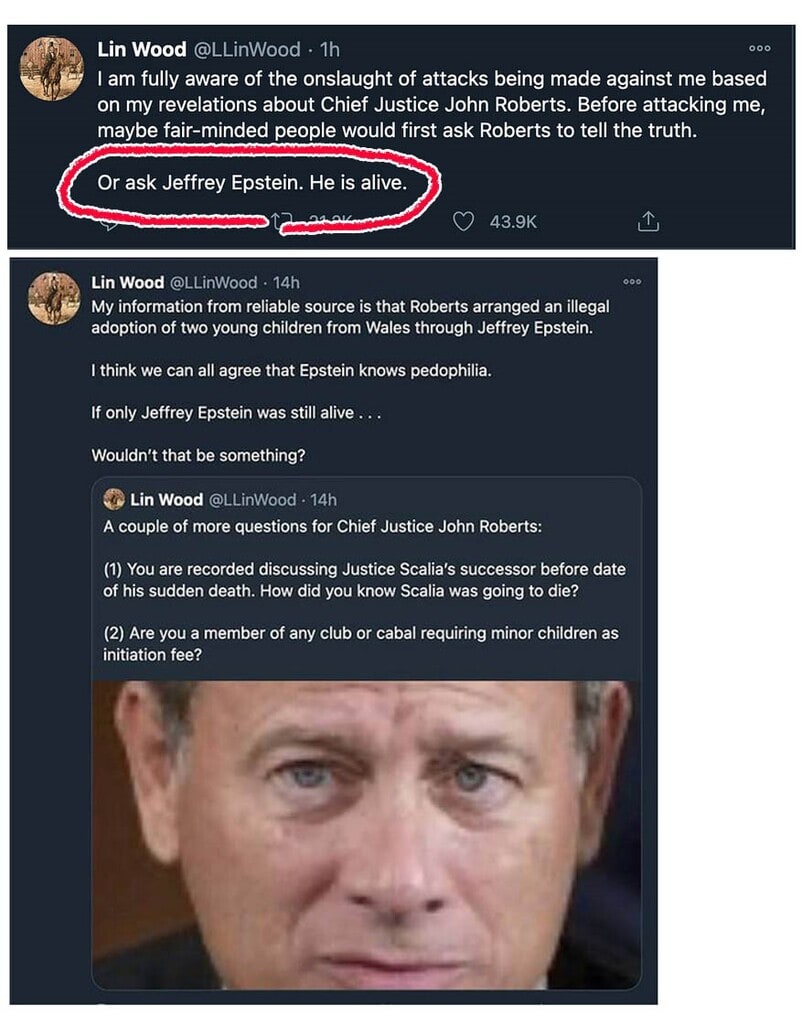Screen dimensions: 802x1024
Task: Click the retweet icon on top tweet
Action: tap(281, 221)
